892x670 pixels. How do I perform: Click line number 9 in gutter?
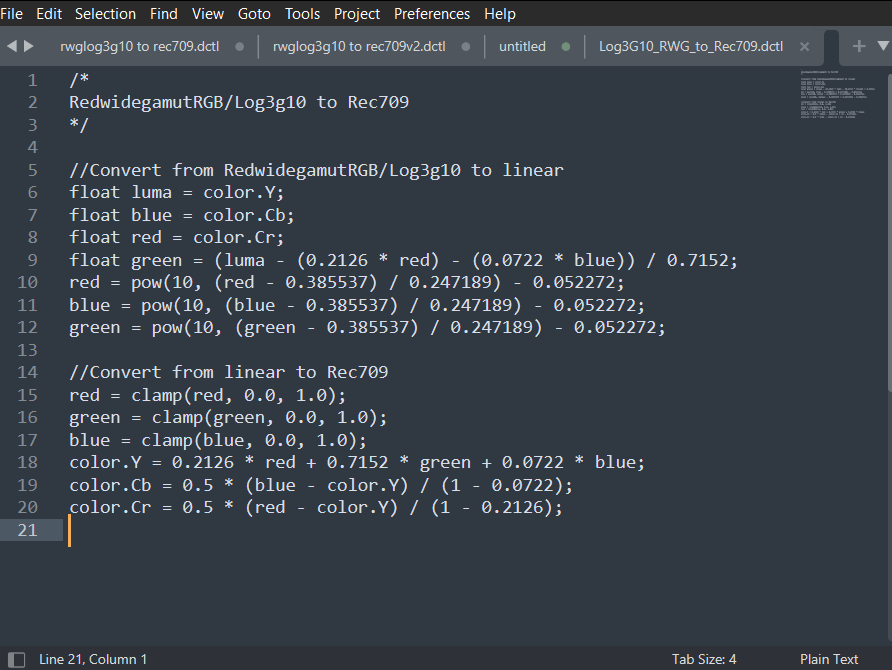[x=32, y=260]
